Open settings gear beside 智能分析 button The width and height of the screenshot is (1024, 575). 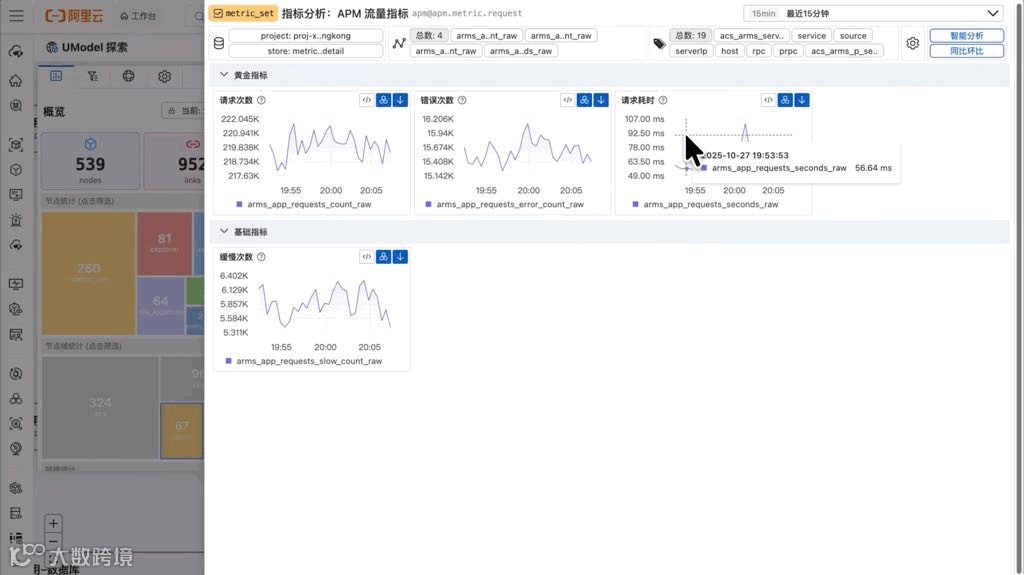point(912,43)
